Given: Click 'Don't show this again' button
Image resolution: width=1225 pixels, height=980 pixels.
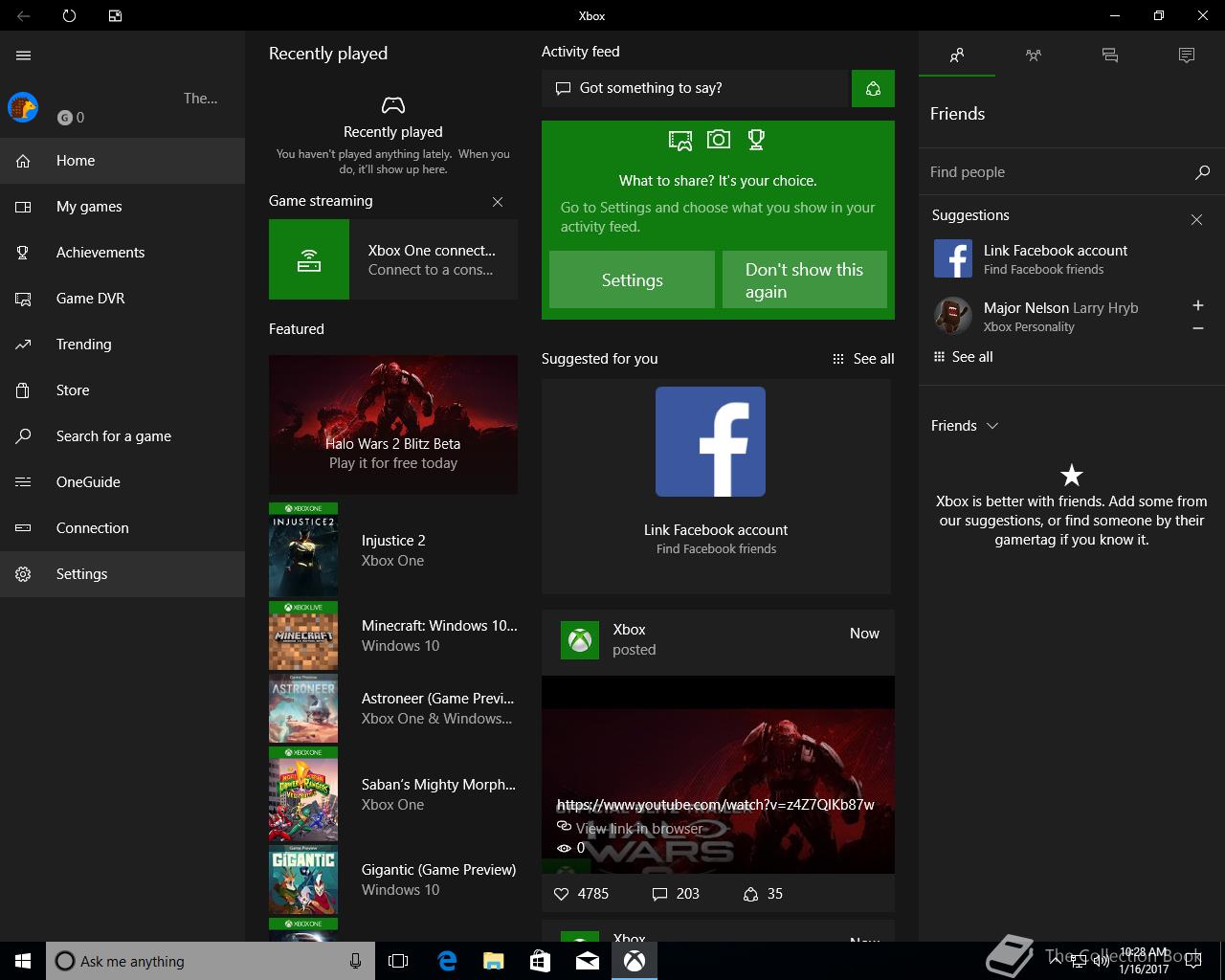Looking at the screenshot, I should point(805,279).
